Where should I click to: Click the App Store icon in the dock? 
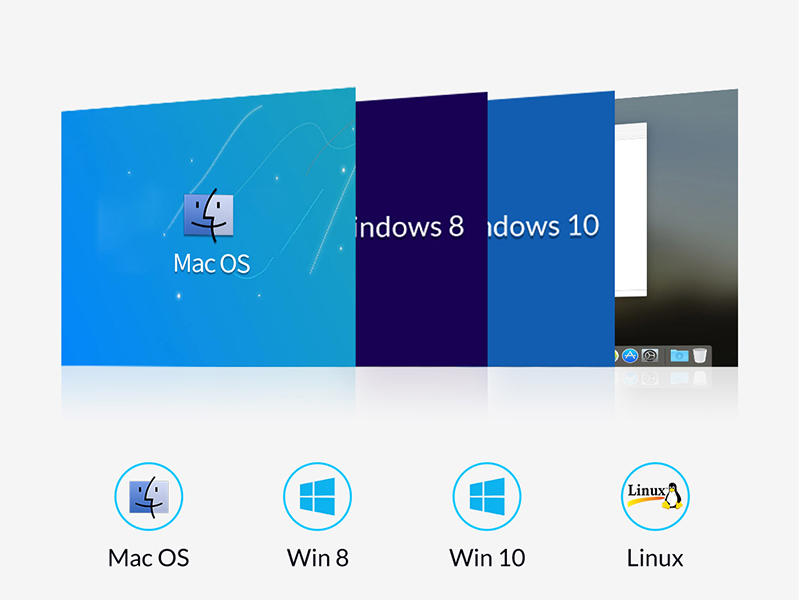(x=630, y=355)
